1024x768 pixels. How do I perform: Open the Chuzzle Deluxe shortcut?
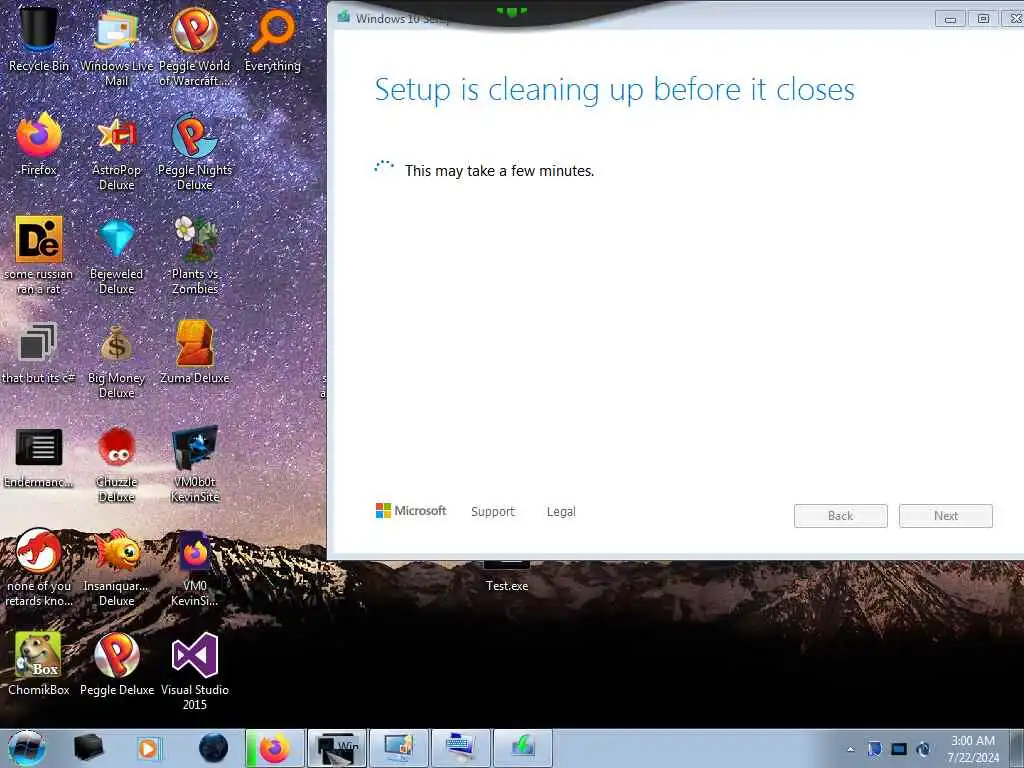(116, 464)
